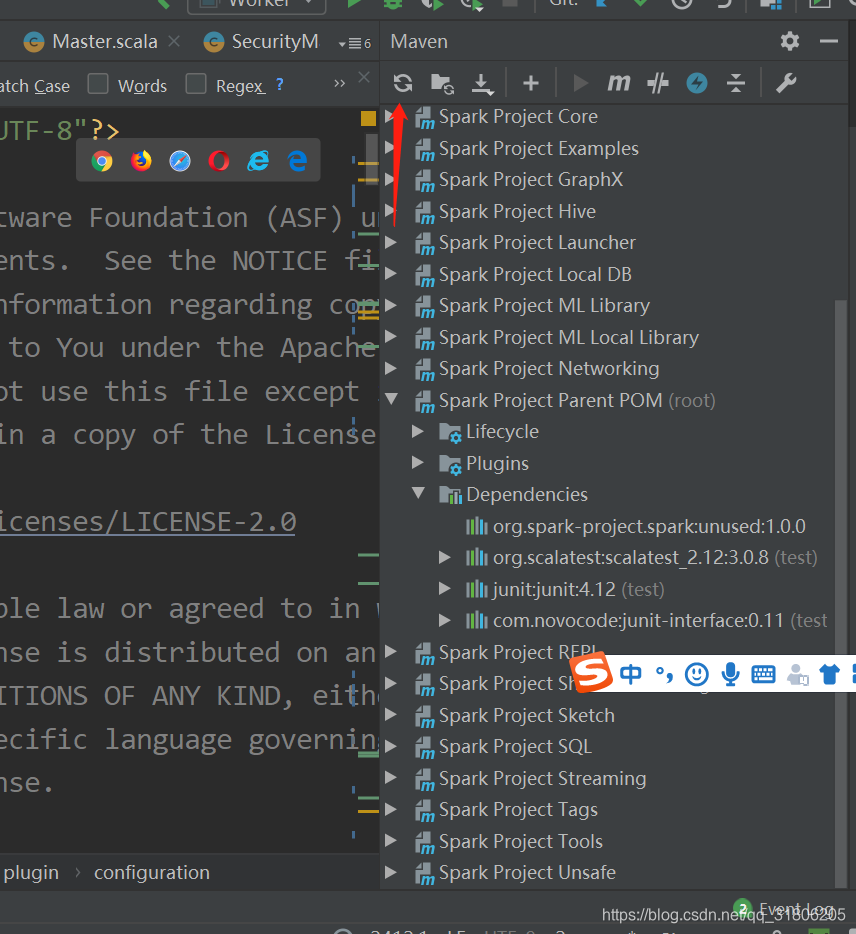Expand Spark Project Launcher node
The image size is (856, 934).
pos(391,242)
